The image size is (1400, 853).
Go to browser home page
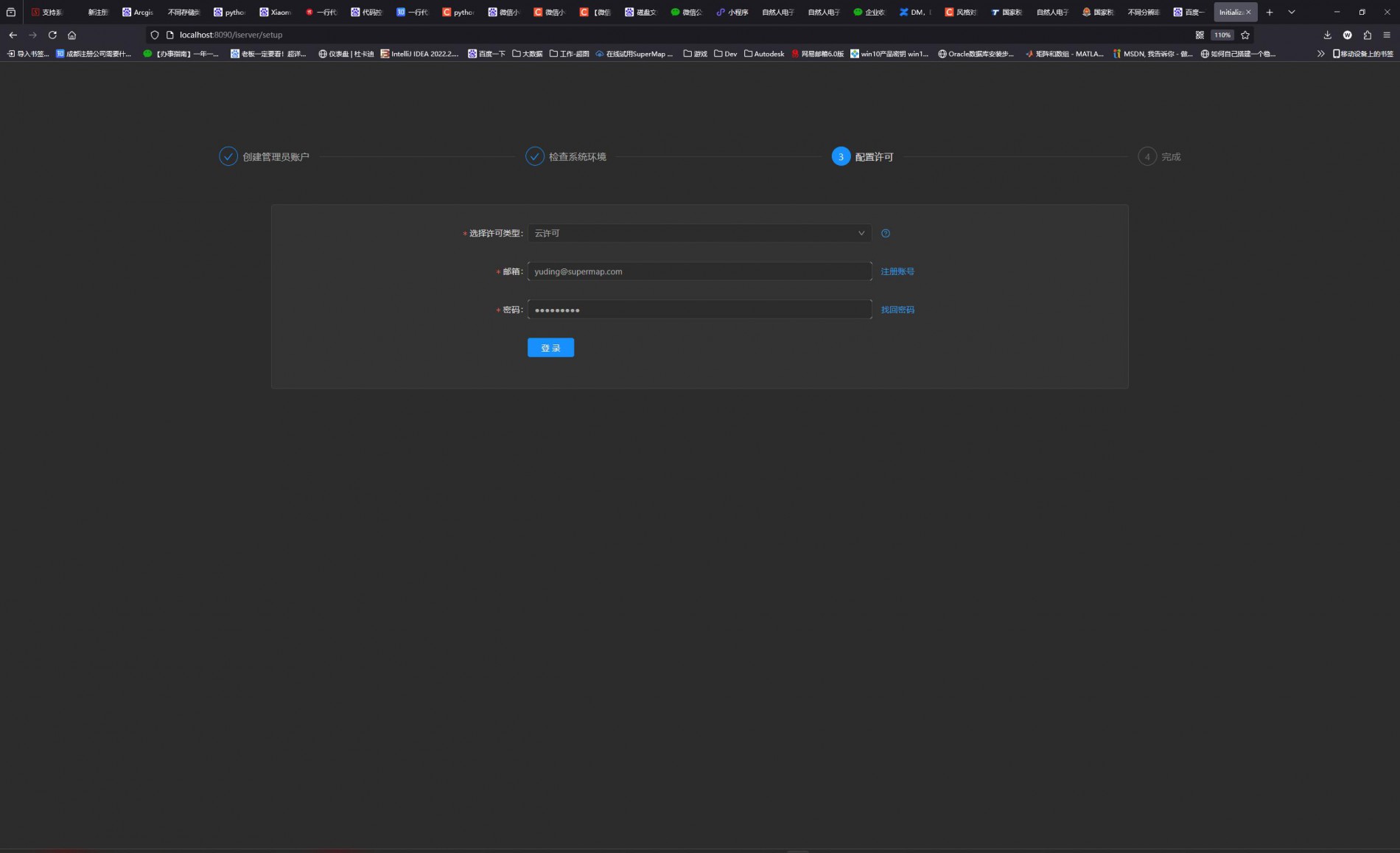pyautogui.click(x=72, y=35)
